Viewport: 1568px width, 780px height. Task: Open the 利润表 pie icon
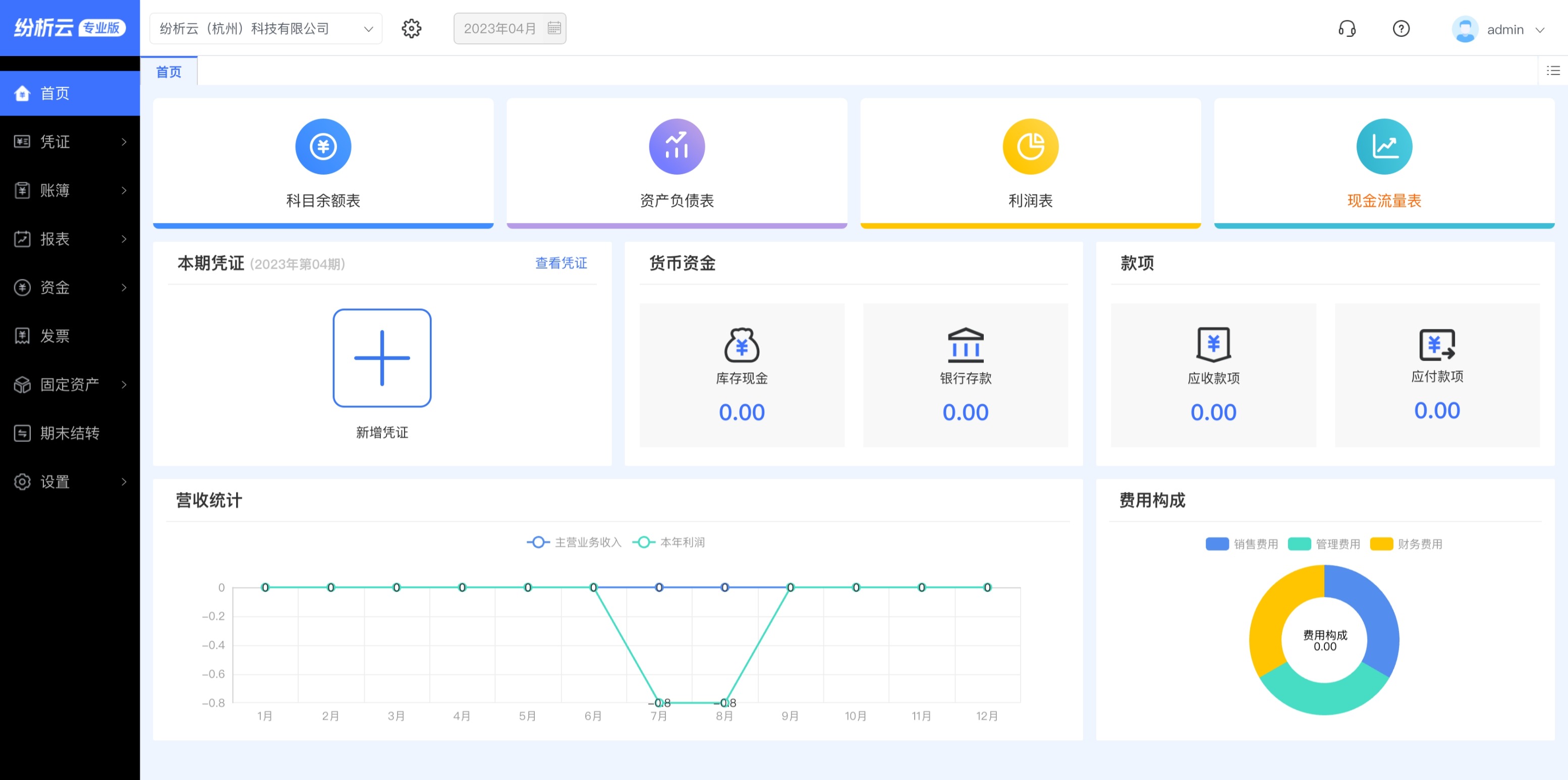click(x=1030, y=146)
